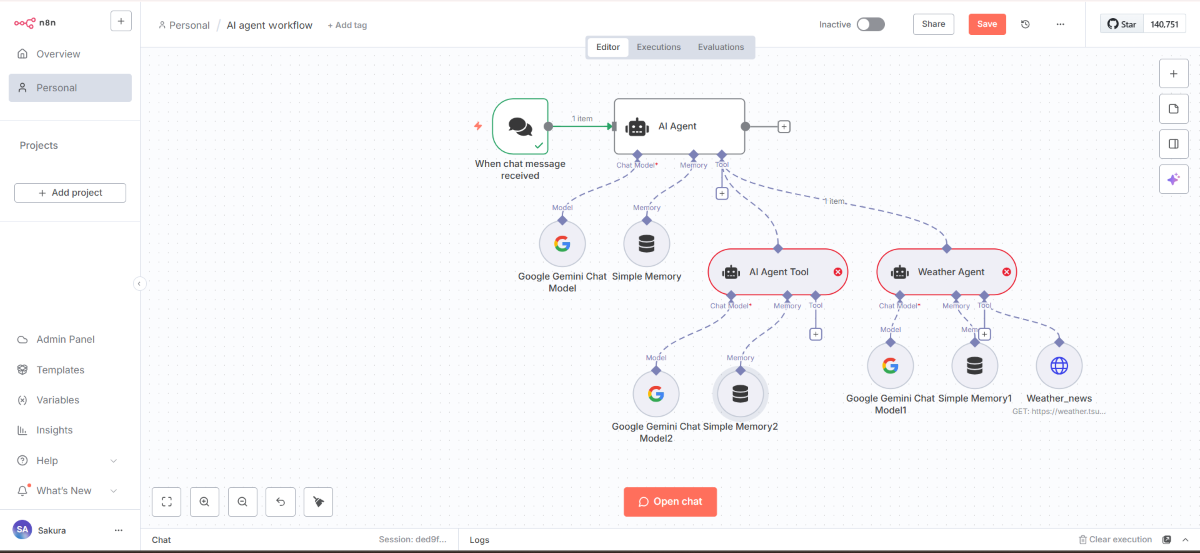Switch to the Executions tab
The height and width of the screenshot is (553, 1200).
click(659, 47)
